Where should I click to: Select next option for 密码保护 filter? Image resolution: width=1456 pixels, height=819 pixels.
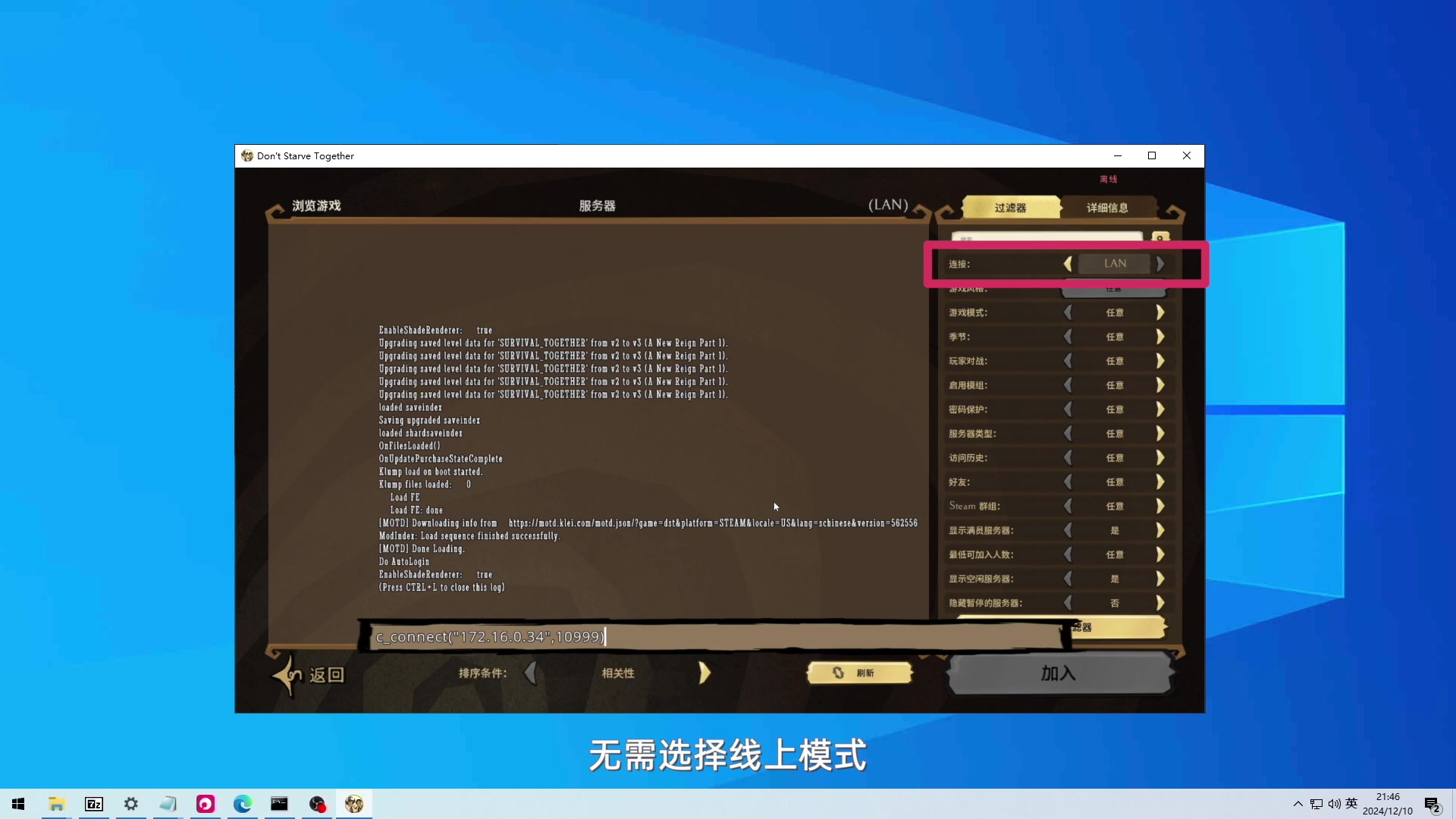[x=1160, y=409]
